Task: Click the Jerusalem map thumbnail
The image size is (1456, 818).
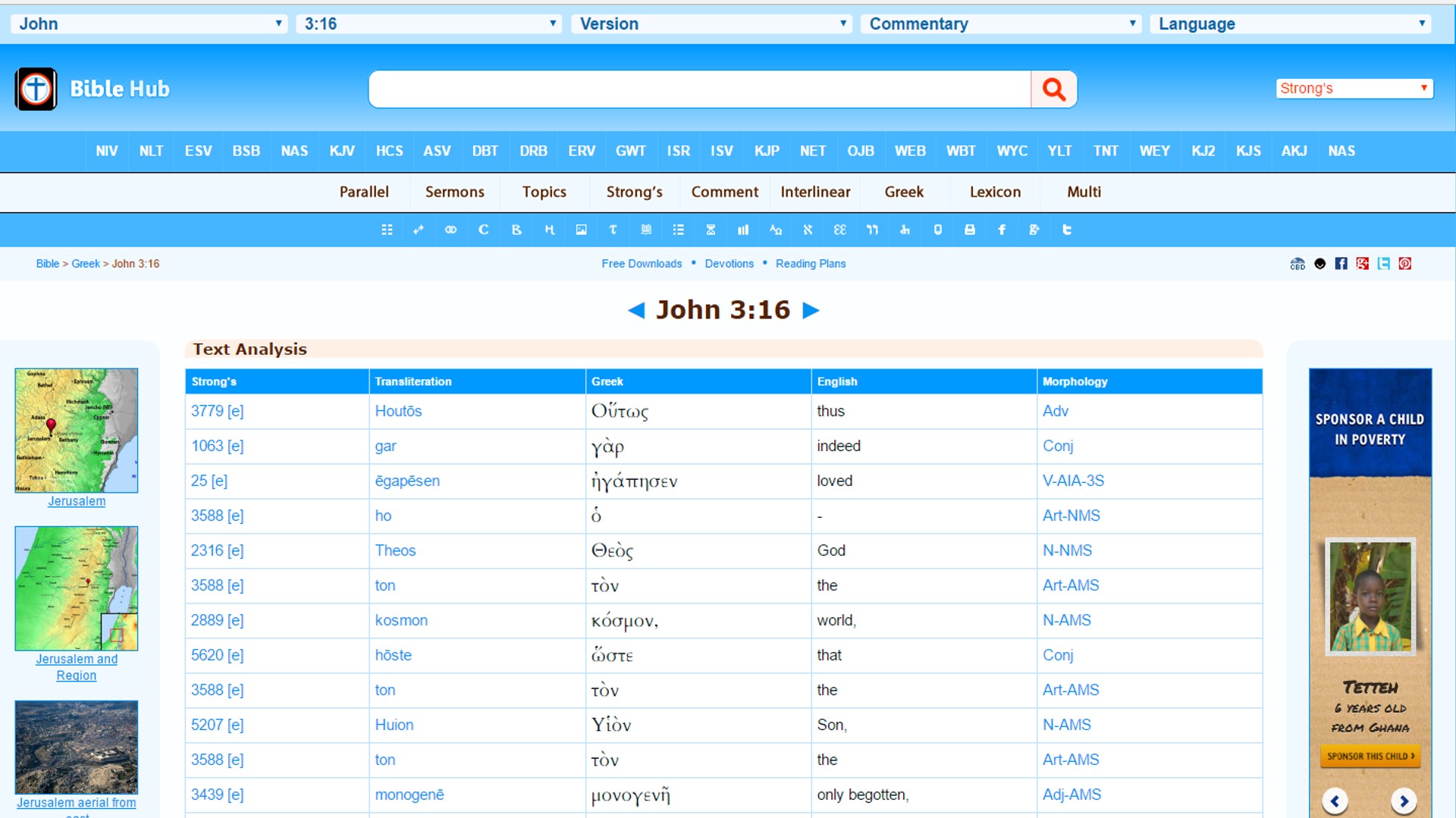Action: [x=77, y=431]
